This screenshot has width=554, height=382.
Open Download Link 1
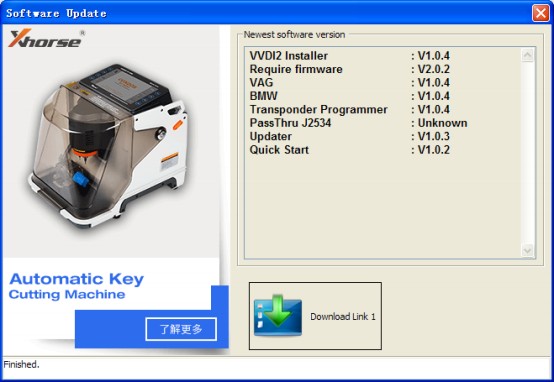click(315, 316)
